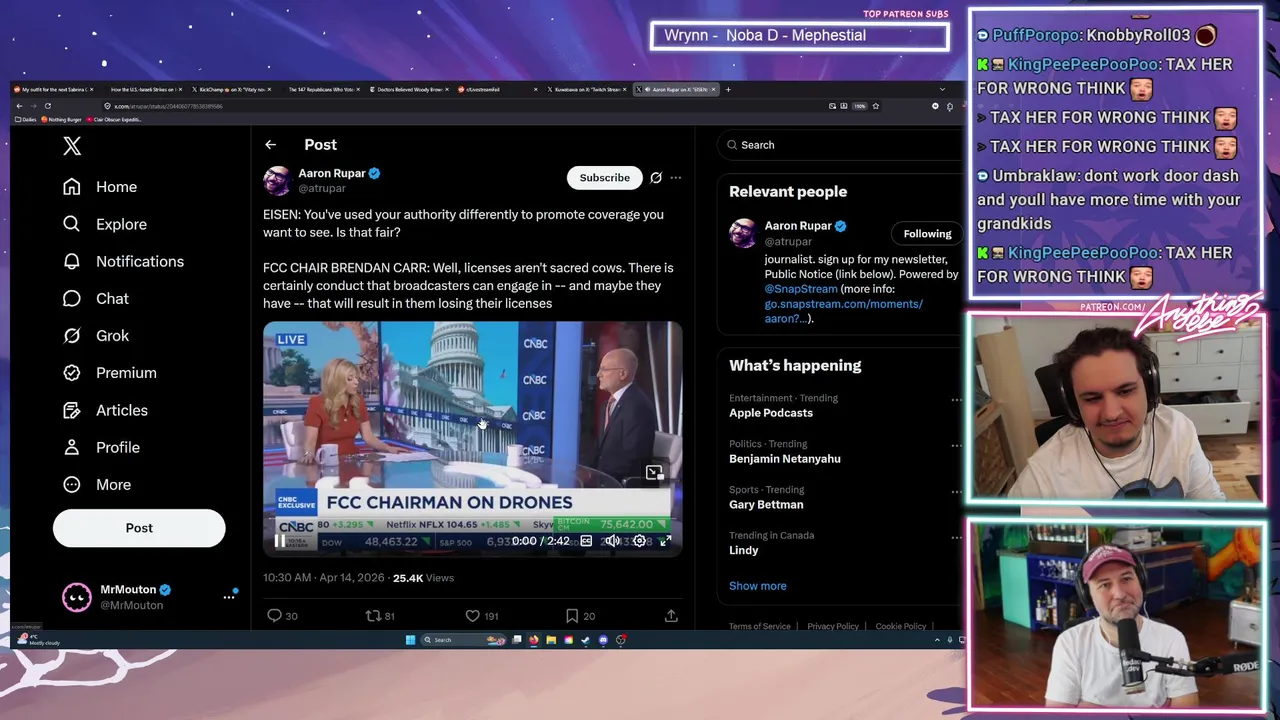The width and height of the screenshot is (1280, 720).
Task: Click the 25.4K Views count
Action: tap(423, 578)
